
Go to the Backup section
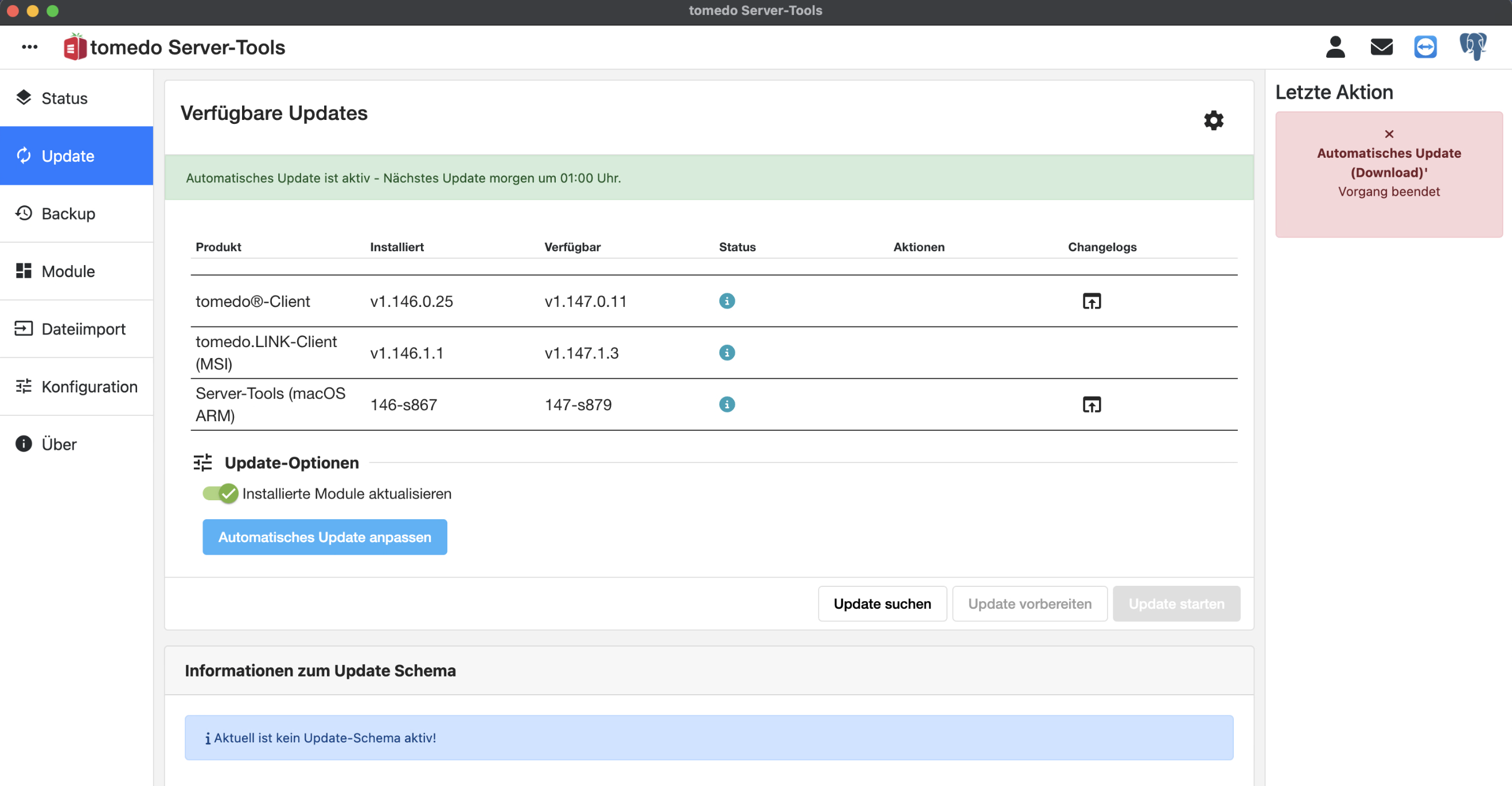point(76,213)
